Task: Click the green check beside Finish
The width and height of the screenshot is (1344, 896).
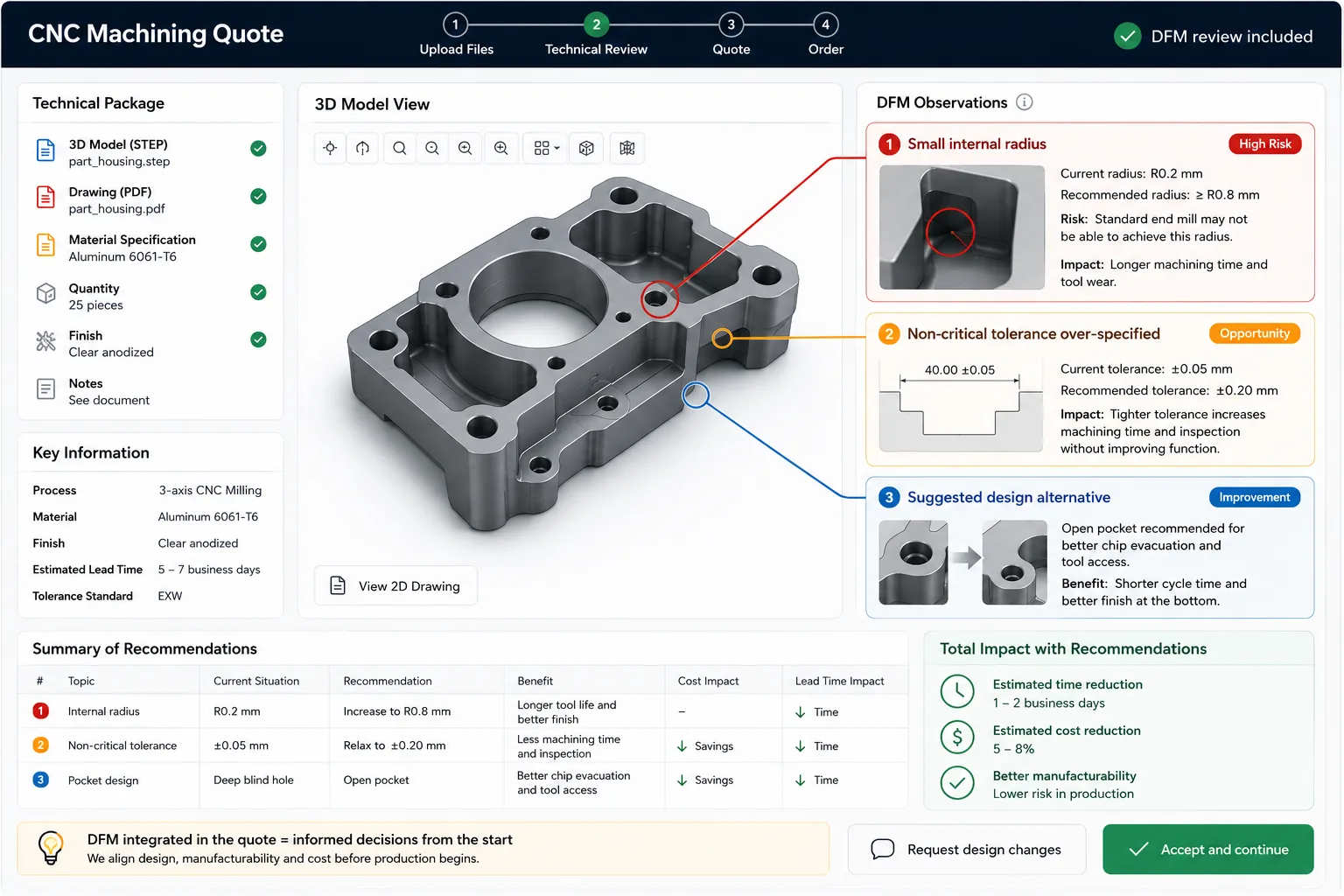Action: [258, 339]
